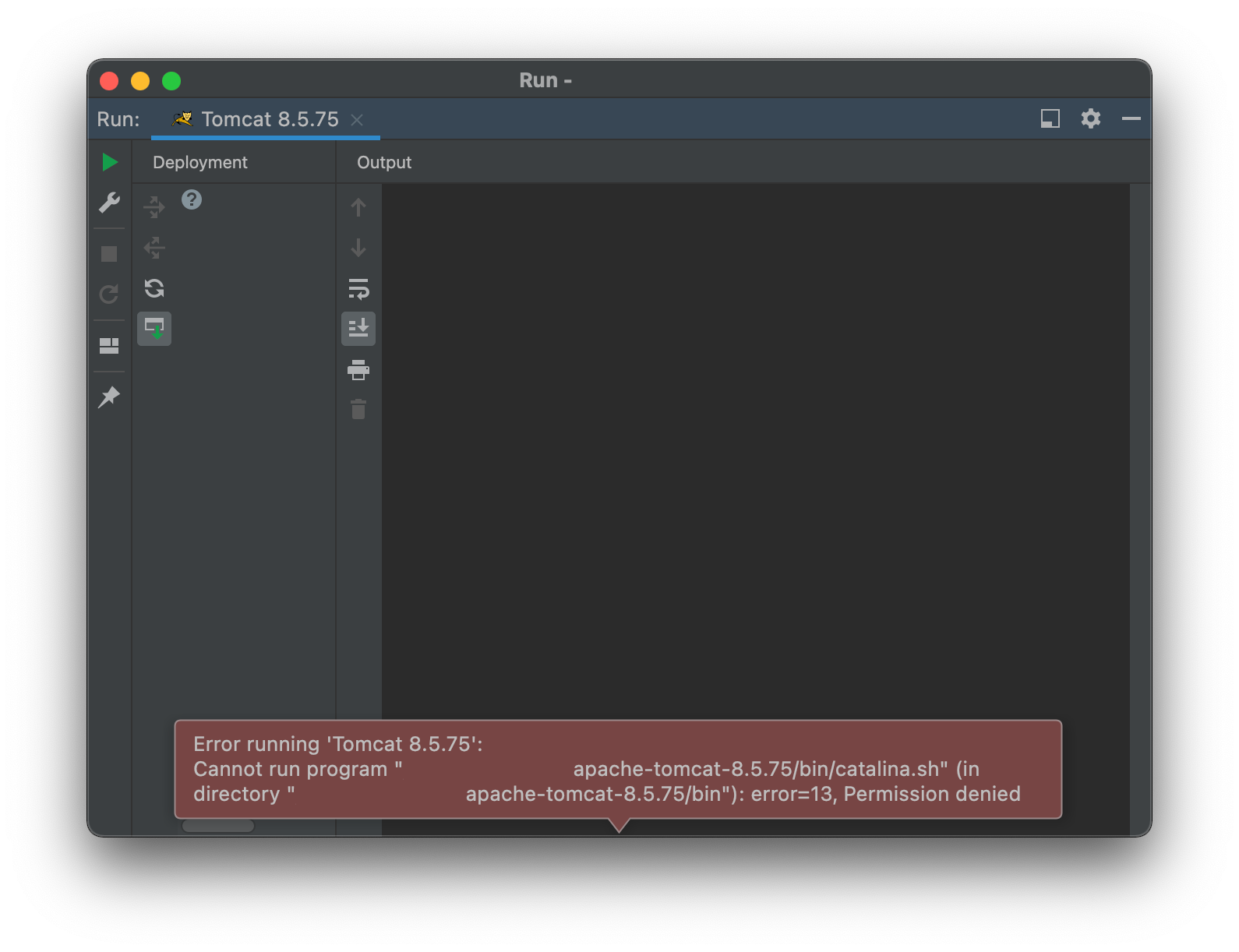Hide the Run tool window
The image size is (1239, 952).
(1131, 118)
